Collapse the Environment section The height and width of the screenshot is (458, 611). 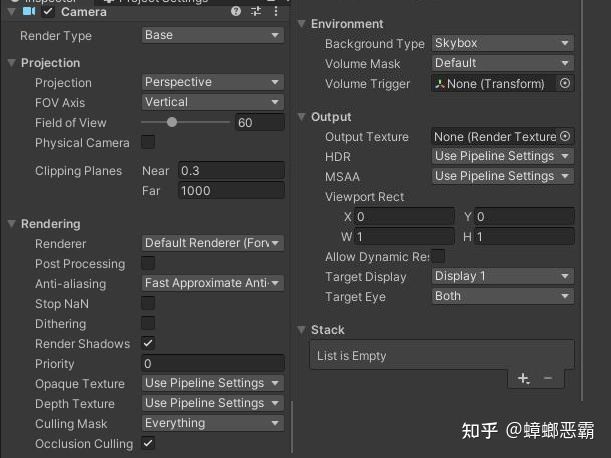point(302,23)
